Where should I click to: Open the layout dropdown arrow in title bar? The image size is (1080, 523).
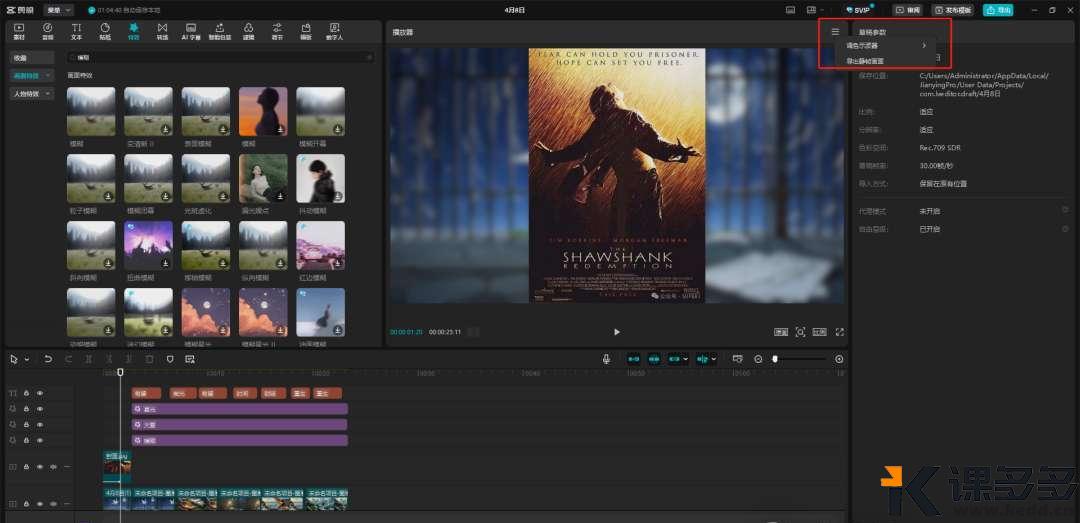point(822,10)
